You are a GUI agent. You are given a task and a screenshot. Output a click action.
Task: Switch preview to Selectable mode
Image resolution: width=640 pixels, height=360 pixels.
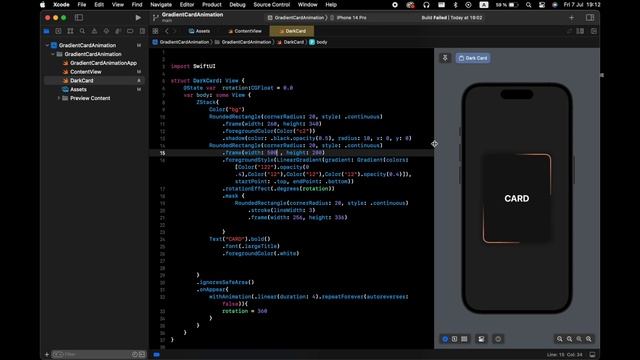pos(454,339)
